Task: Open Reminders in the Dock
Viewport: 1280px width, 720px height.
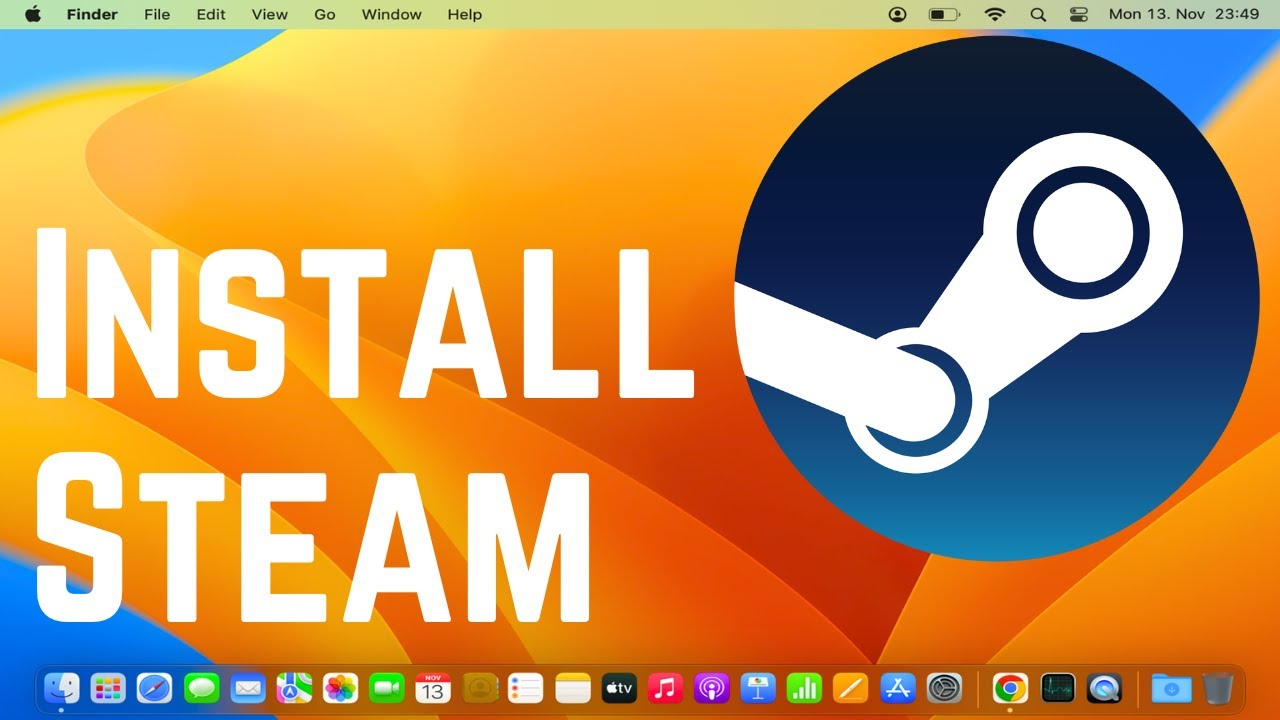Action: tap(526, 688)
